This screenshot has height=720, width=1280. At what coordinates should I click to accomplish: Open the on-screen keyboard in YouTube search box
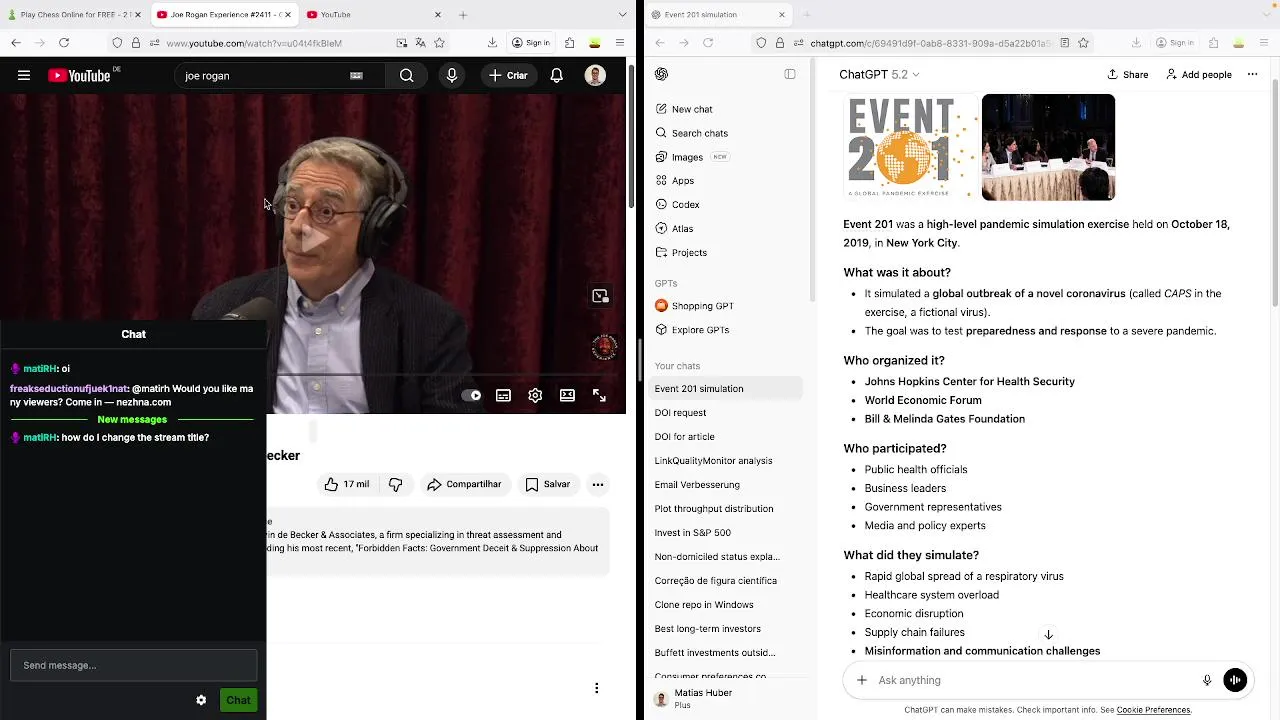coord(356,75)
